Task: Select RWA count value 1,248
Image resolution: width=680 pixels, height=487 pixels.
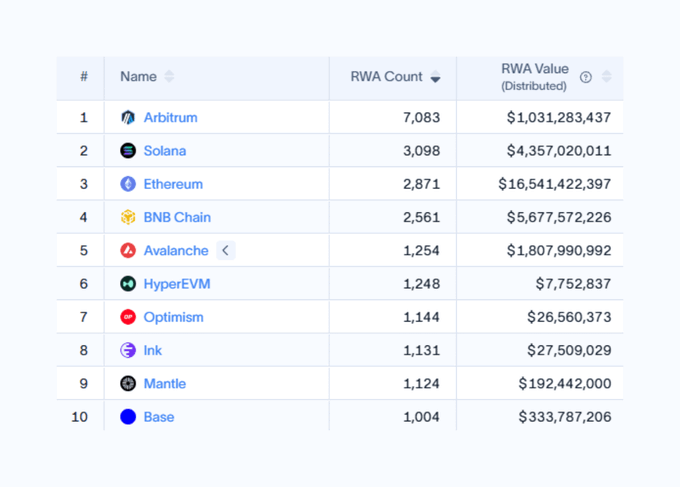Action: (x=422, y=284)
